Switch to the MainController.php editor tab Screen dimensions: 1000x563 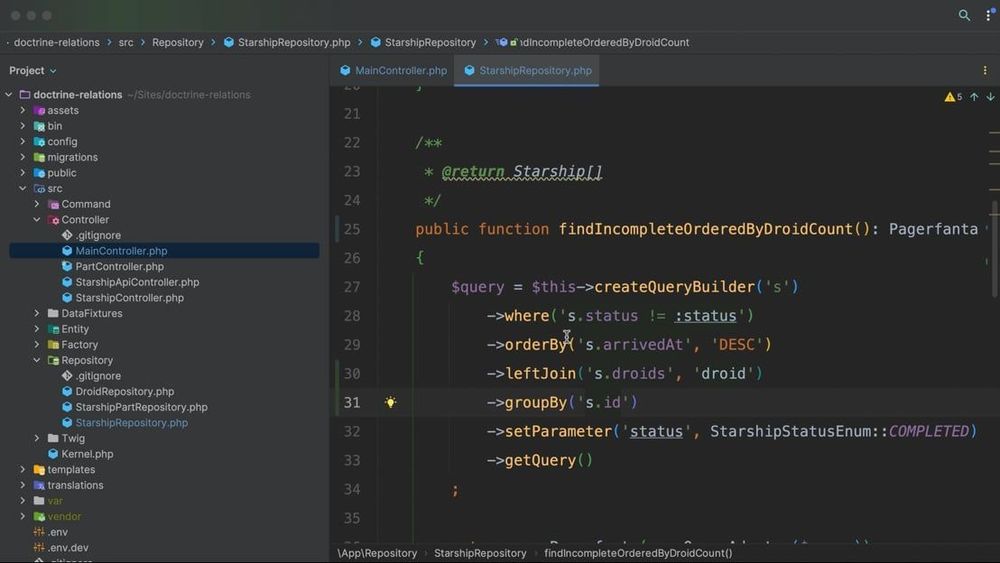(393, 71)
